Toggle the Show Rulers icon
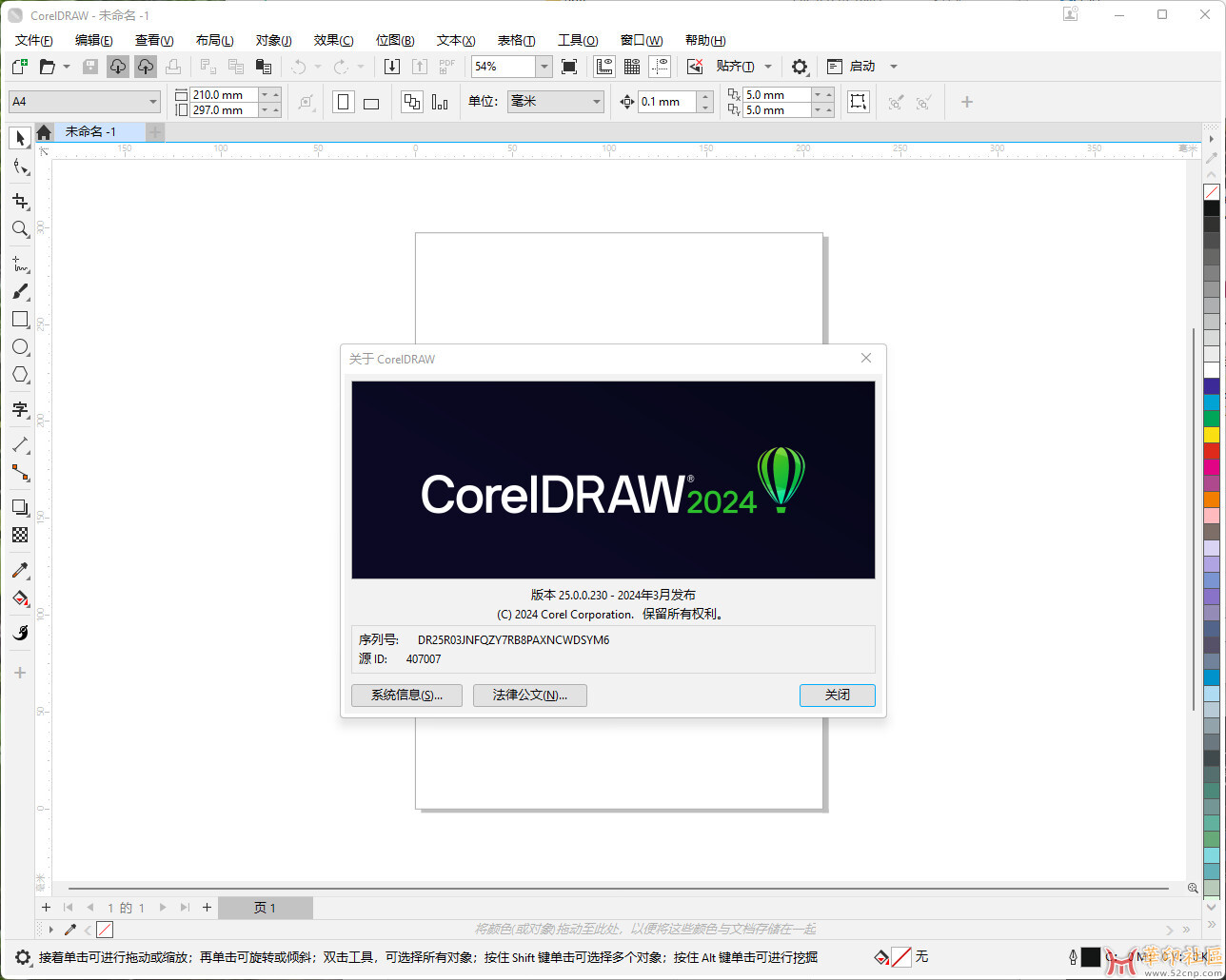Viewport: 1226px width, 980px height. pyautogui.click(x=603, y=67)
